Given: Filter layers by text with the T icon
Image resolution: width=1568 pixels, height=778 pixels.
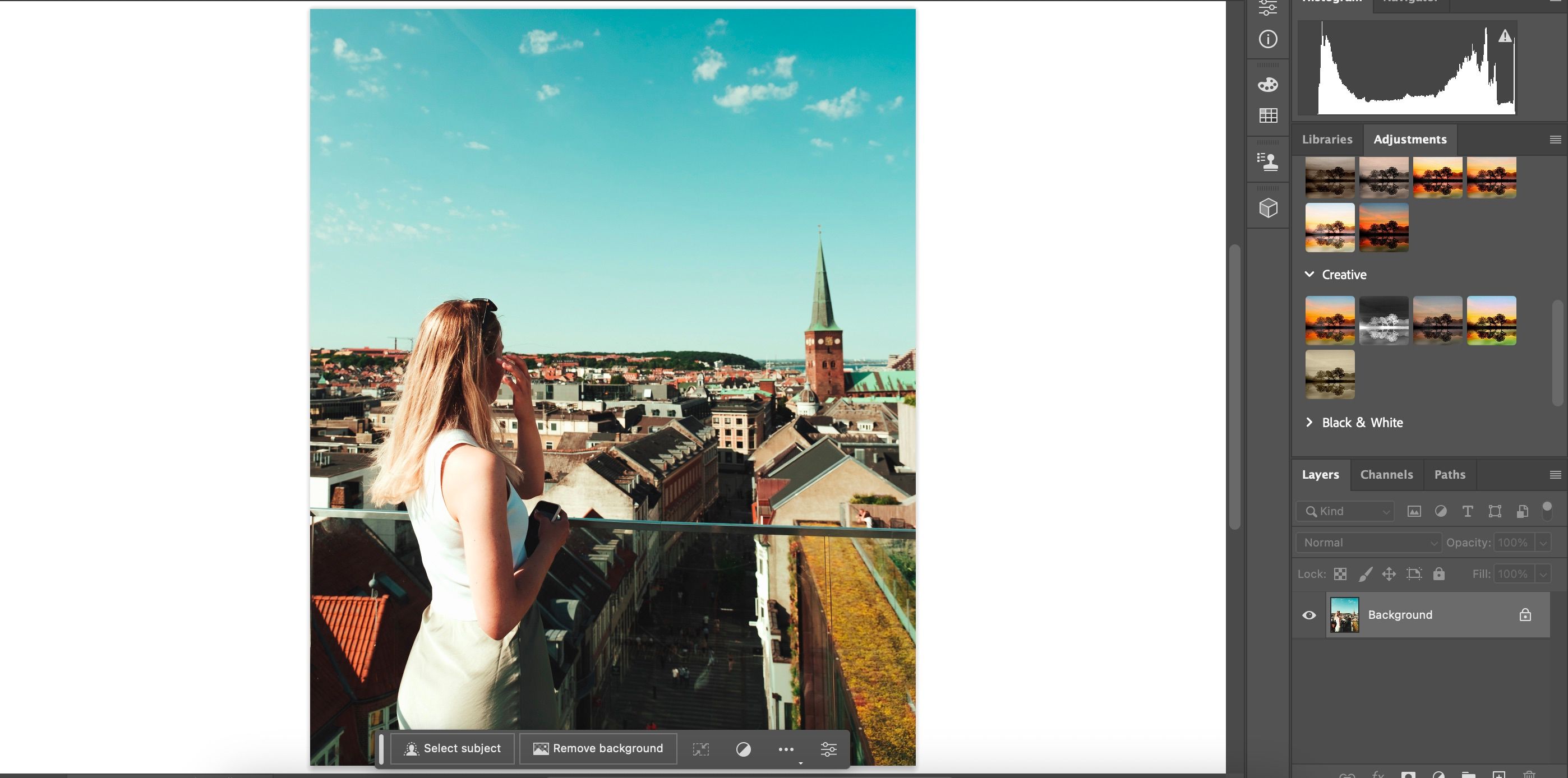Looking at the screenshot, I should pos(1468,511).
